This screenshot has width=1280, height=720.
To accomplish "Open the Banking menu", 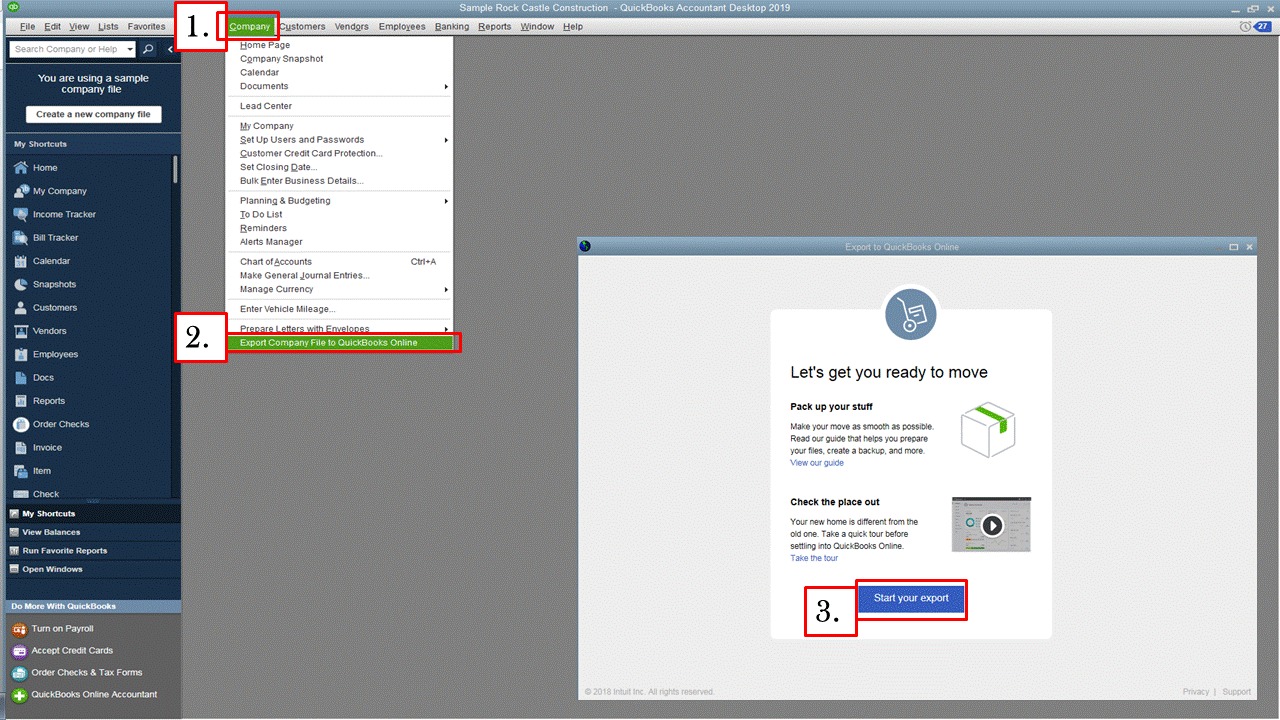I will (x=451, y=26).
